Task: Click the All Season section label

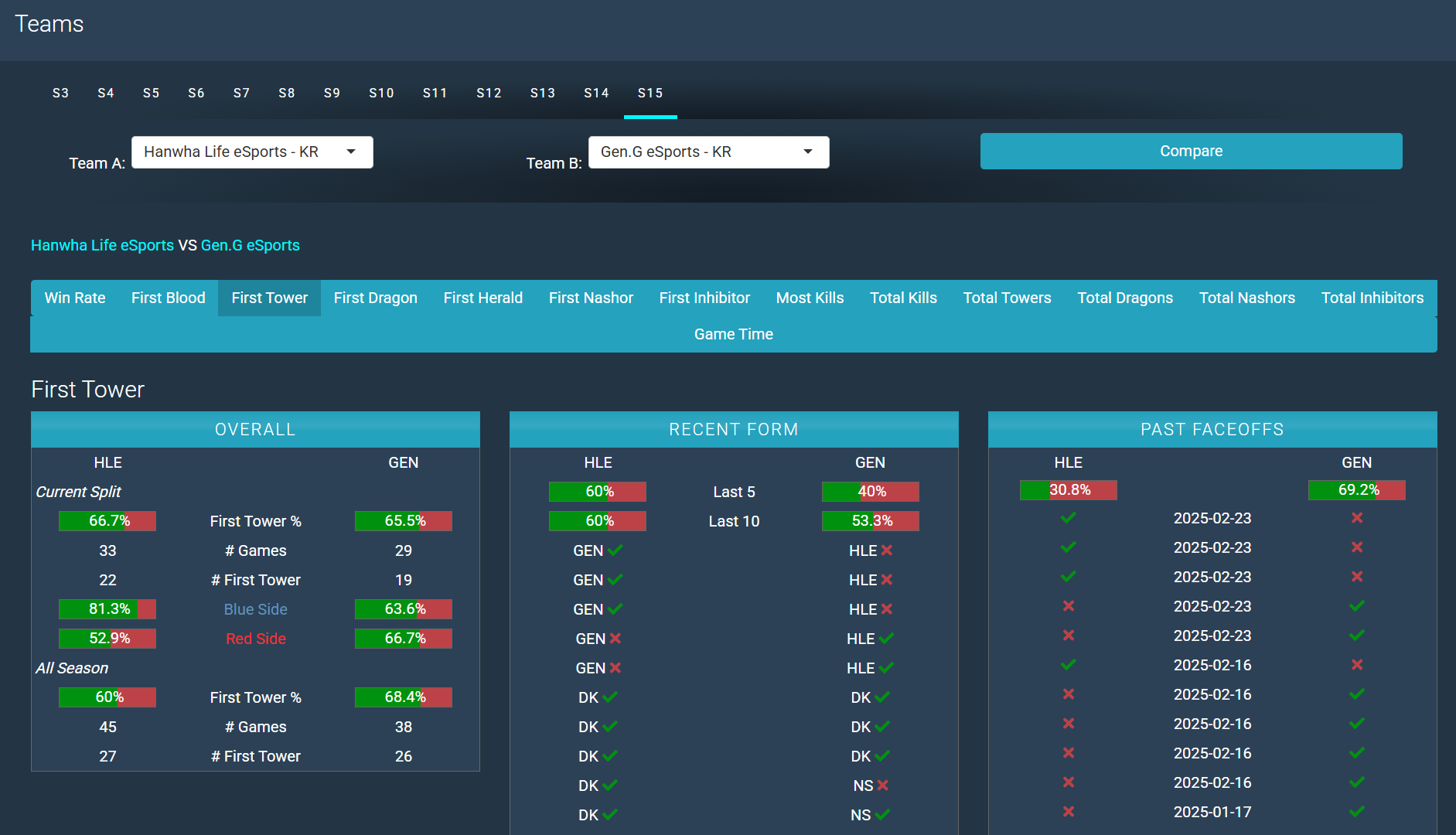Action: (x=72, y=668)
